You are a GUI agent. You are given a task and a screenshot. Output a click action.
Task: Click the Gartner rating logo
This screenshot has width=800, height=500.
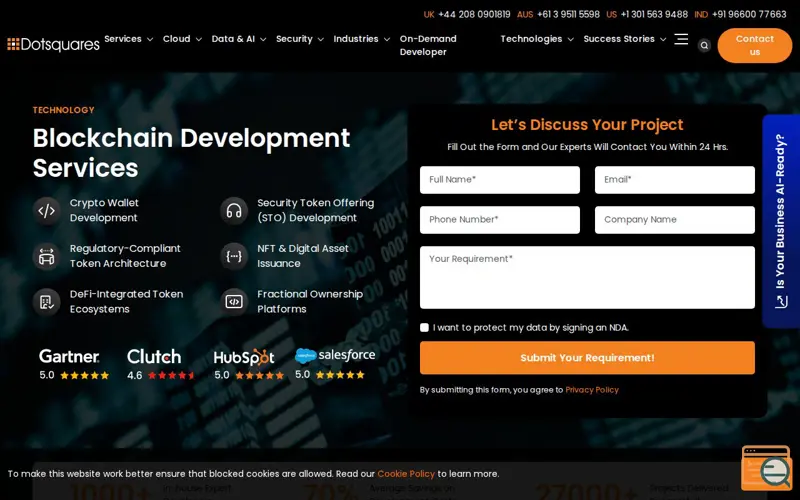point(69,356)
